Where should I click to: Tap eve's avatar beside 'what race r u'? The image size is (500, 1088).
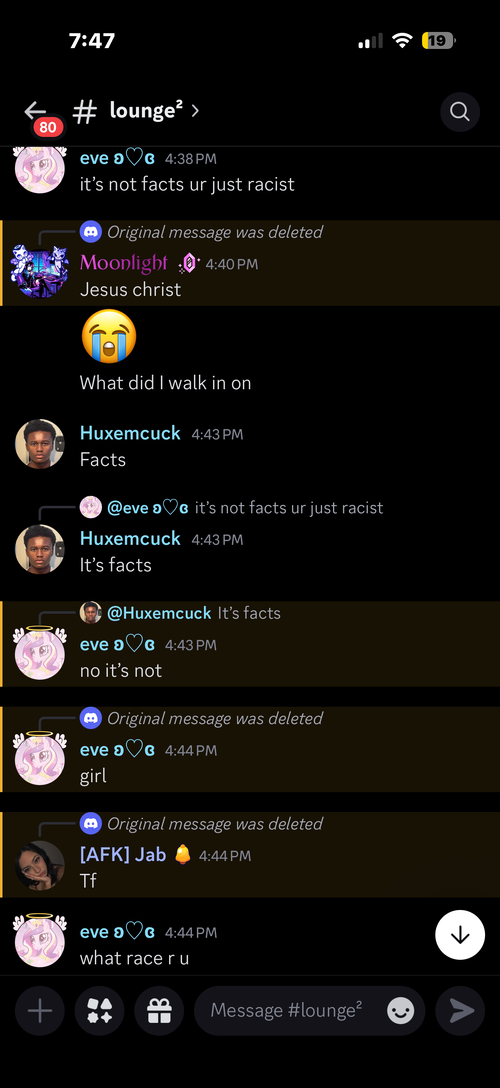point(40,941)
